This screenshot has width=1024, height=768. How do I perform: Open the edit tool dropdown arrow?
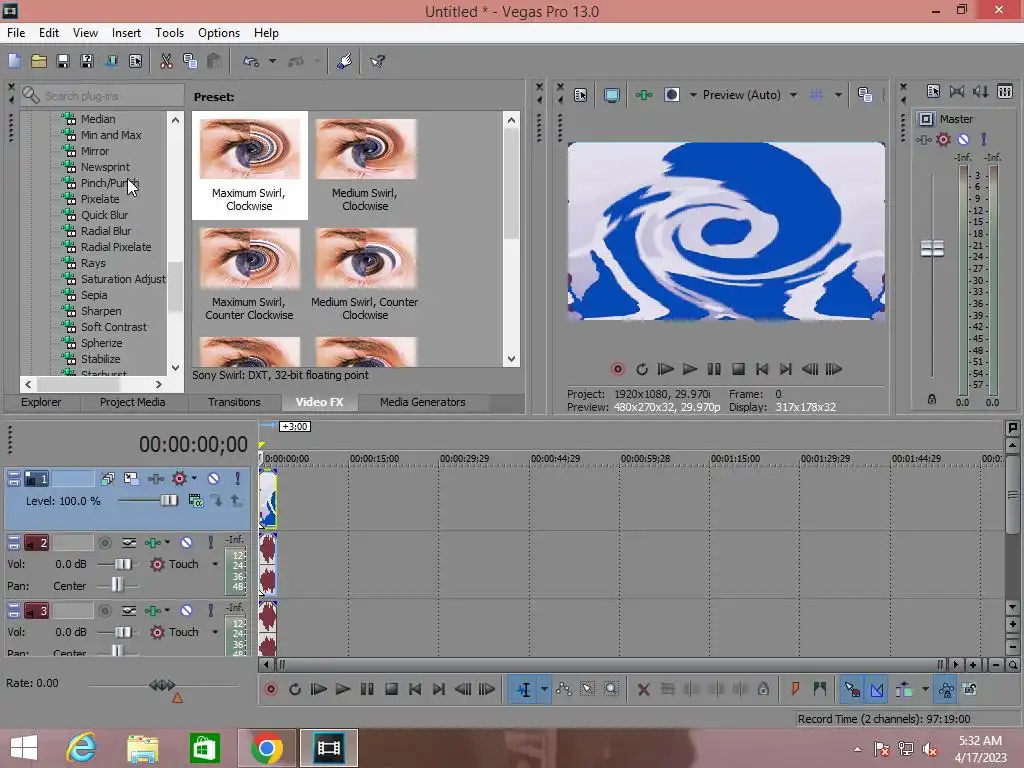pyautogui.click(x=544, y=689)
